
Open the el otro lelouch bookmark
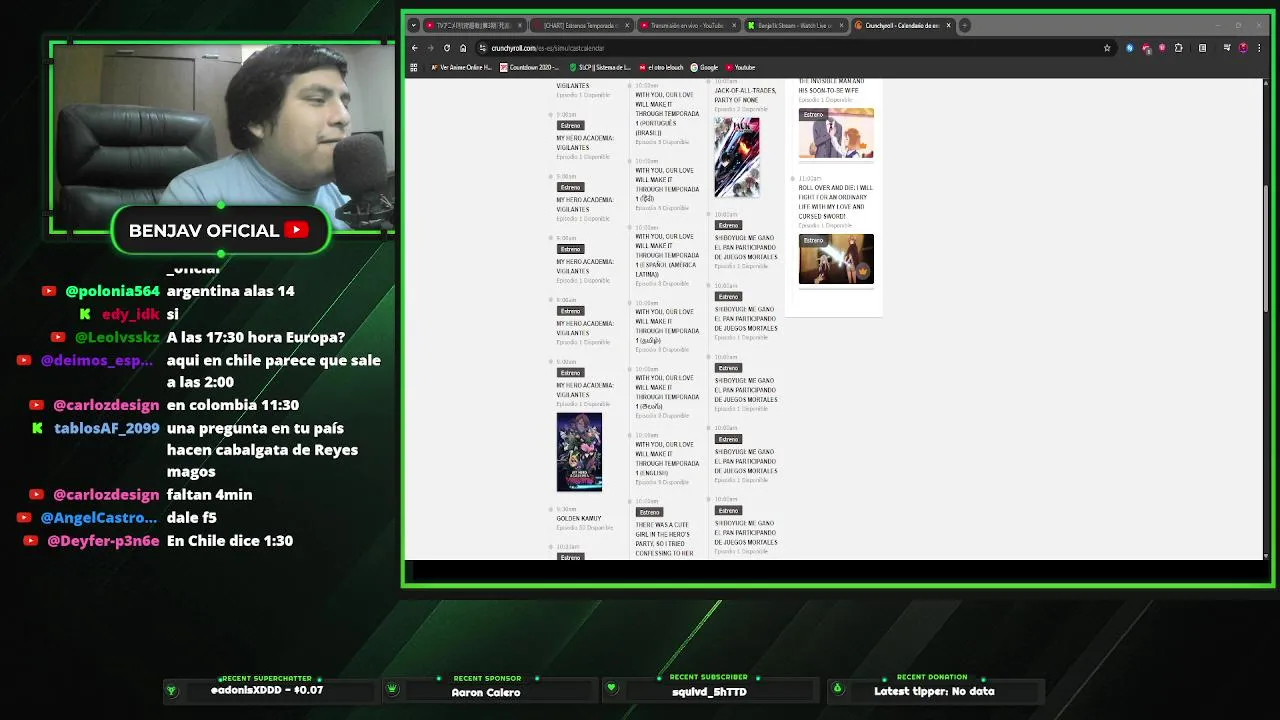click(x=661, y=67)
